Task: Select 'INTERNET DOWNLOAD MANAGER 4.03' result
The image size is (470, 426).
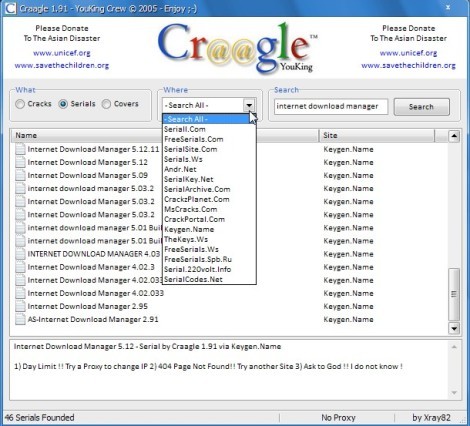Action: point(94,254)
